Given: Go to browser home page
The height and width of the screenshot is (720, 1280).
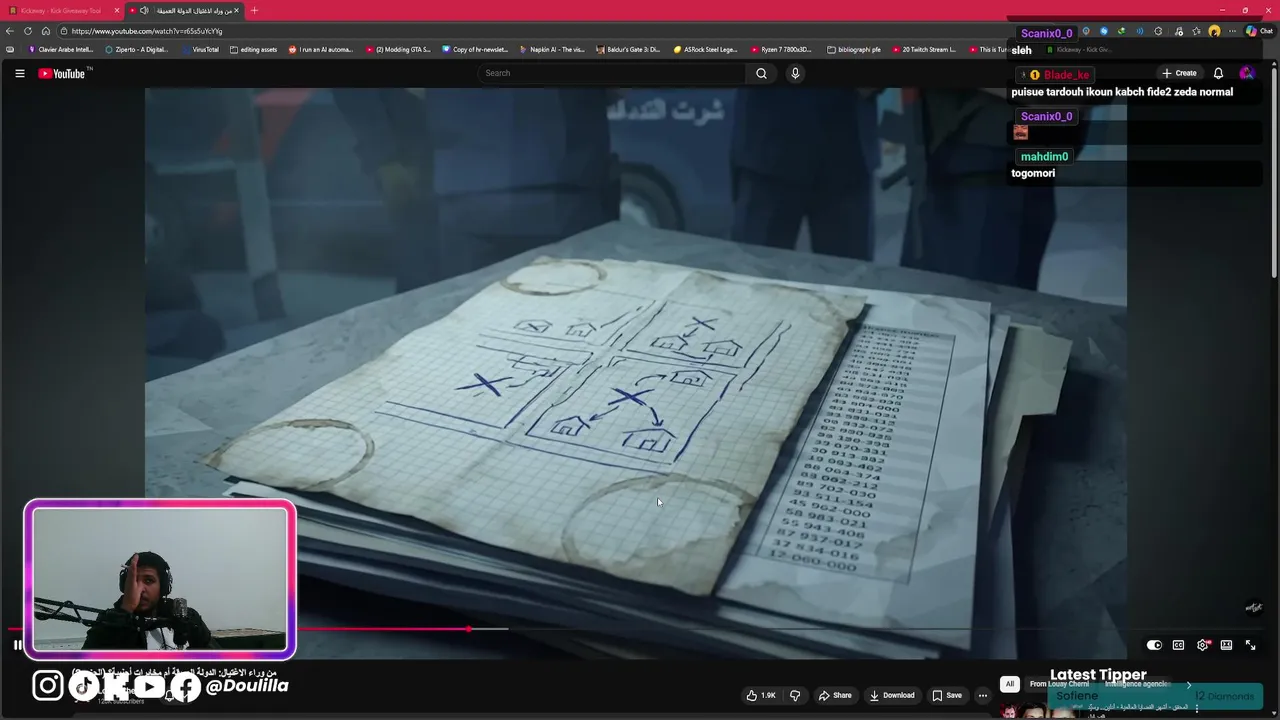Looking at the screenshot, I should tap(46, 31).
